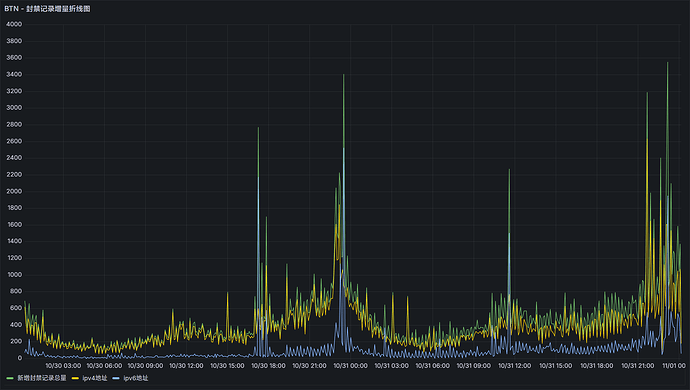Click the 10/31 12:00 time axis label
690x390 pixels.
514,366
